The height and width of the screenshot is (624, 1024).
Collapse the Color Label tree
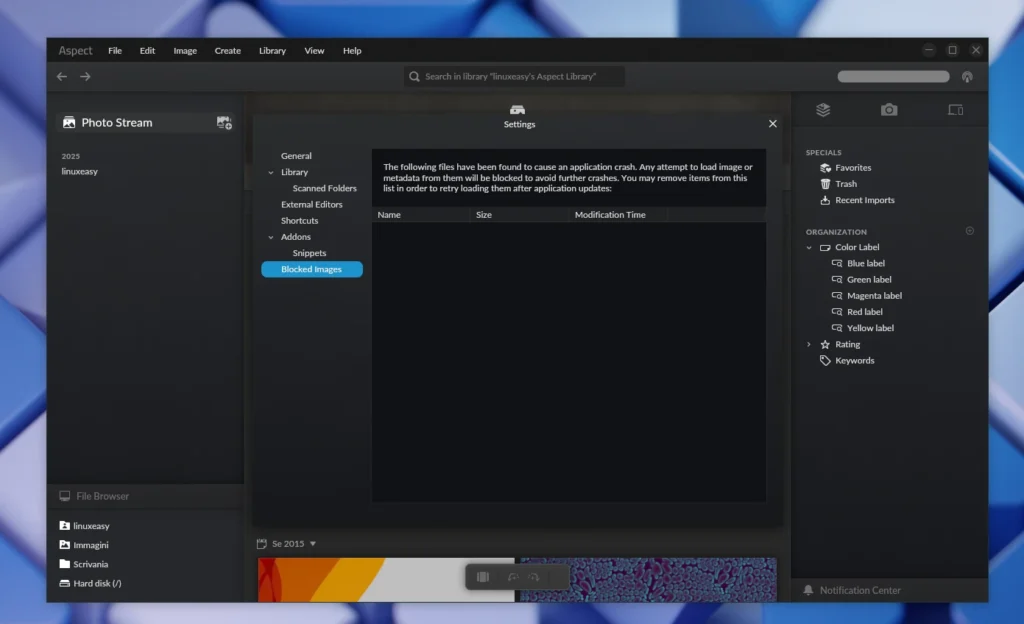coord(809,248)
